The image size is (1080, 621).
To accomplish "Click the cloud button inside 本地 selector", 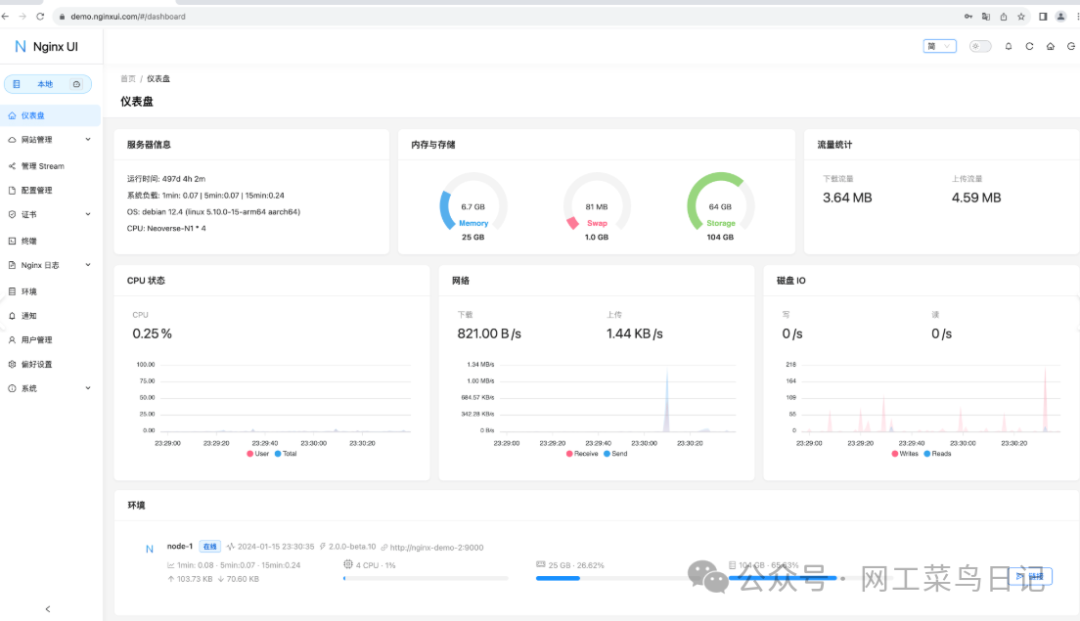I will click(x=76, y=84).
